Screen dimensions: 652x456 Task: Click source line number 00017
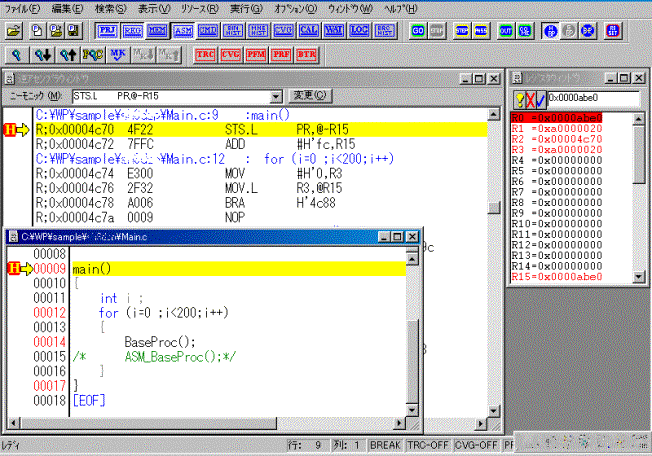tap(49, 386)
